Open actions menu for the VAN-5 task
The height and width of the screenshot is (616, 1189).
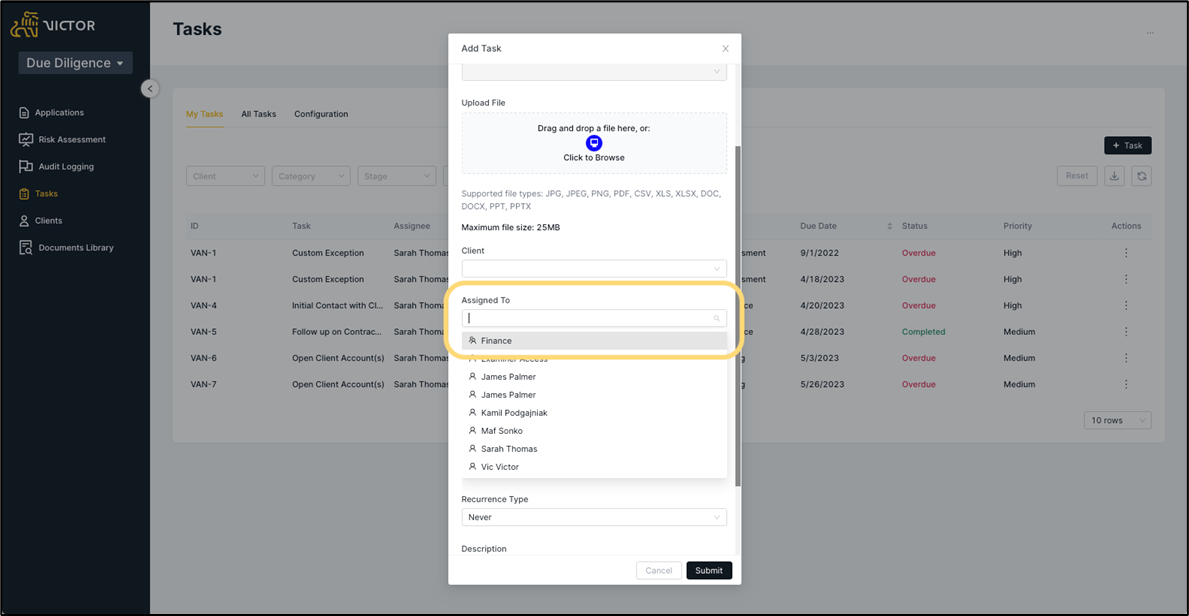pyautogui.click(x=1126, y=332)
